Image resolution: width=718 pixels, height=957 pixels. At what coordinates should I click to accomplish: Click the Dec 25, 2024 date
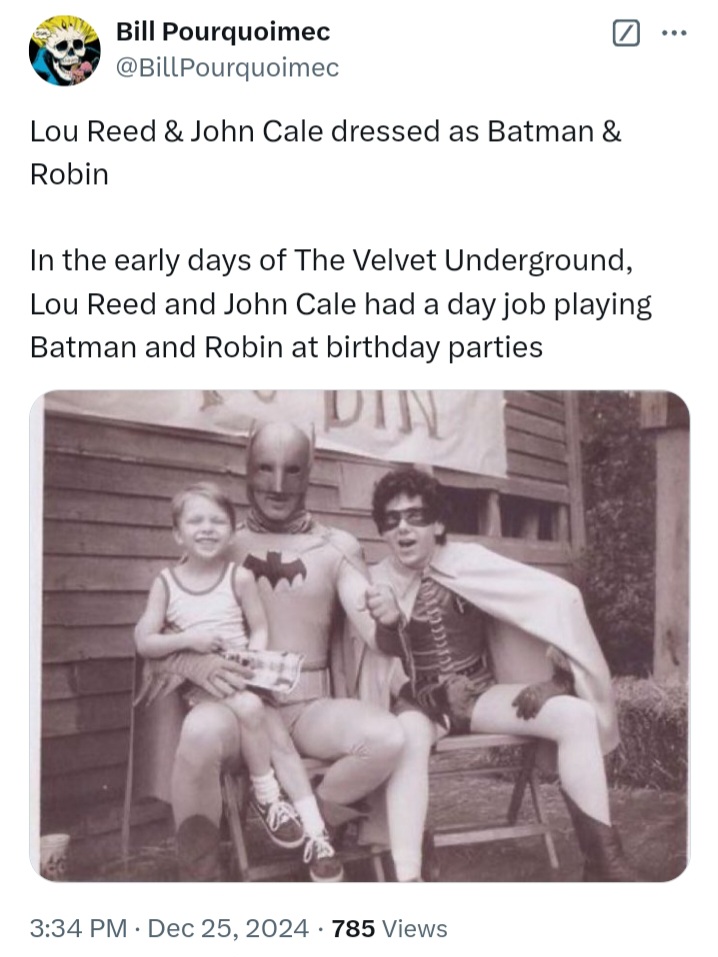click(x=228, y=928)
